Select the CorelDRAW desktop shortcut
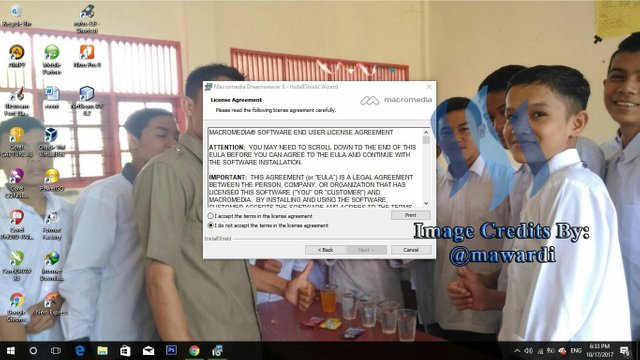Viewport: 640px width, 360px height. pos(16,265)
